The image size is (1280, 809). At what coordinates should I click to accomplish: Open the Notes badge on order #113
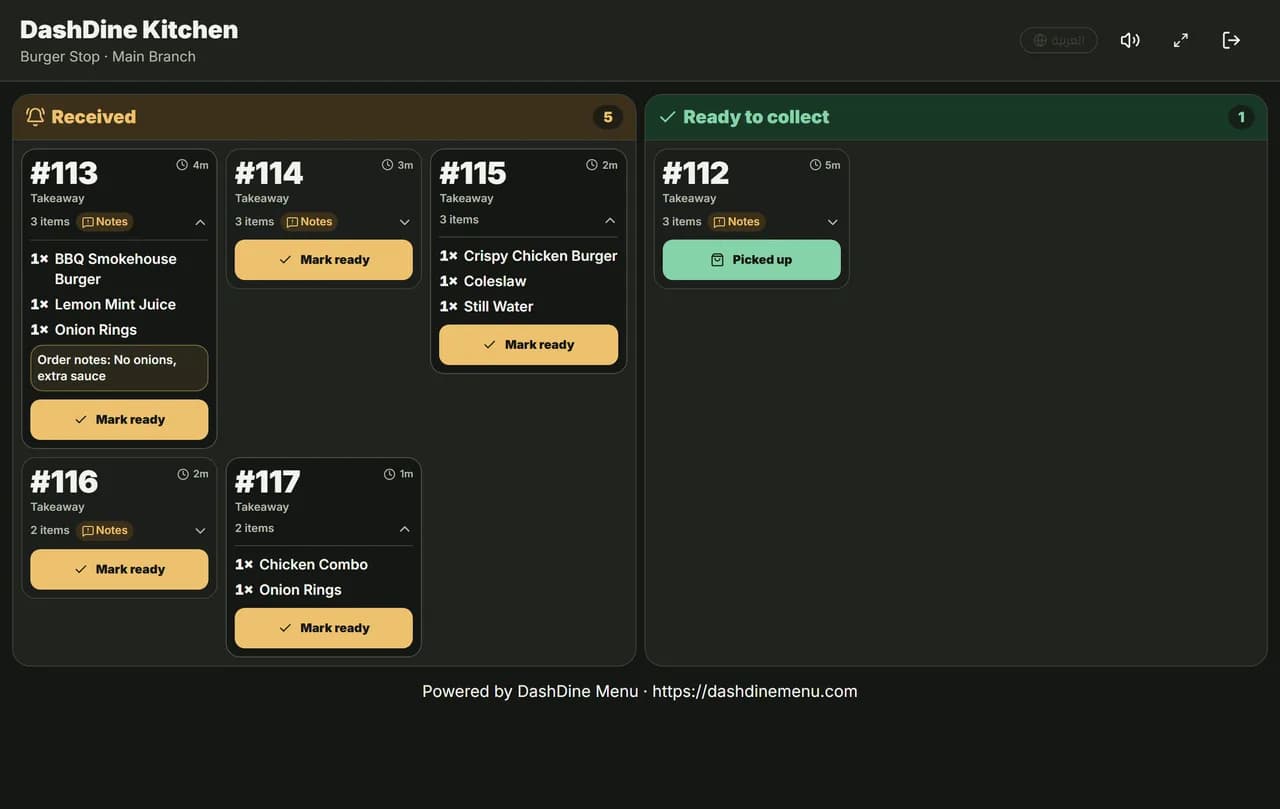point(105,222)
